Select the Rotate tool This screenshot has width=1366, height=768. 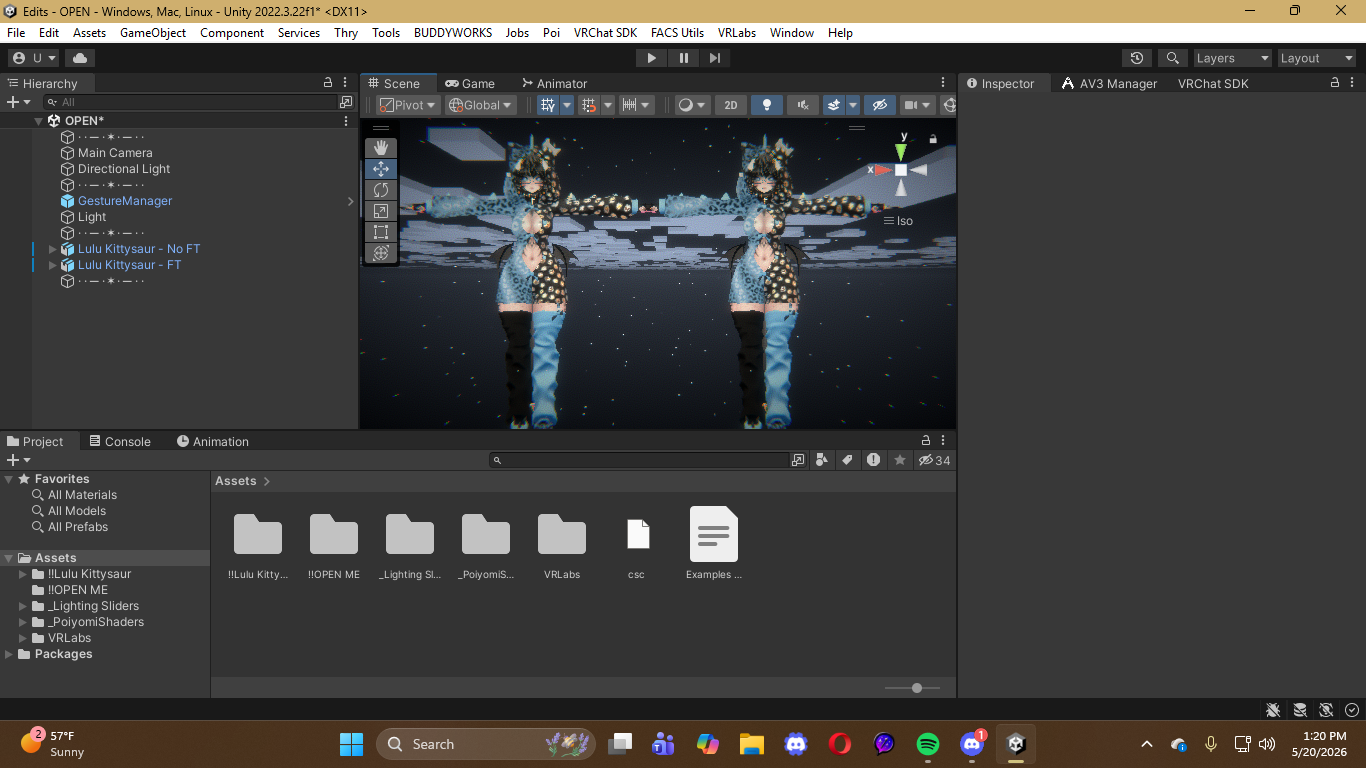[x=381, y=190]
